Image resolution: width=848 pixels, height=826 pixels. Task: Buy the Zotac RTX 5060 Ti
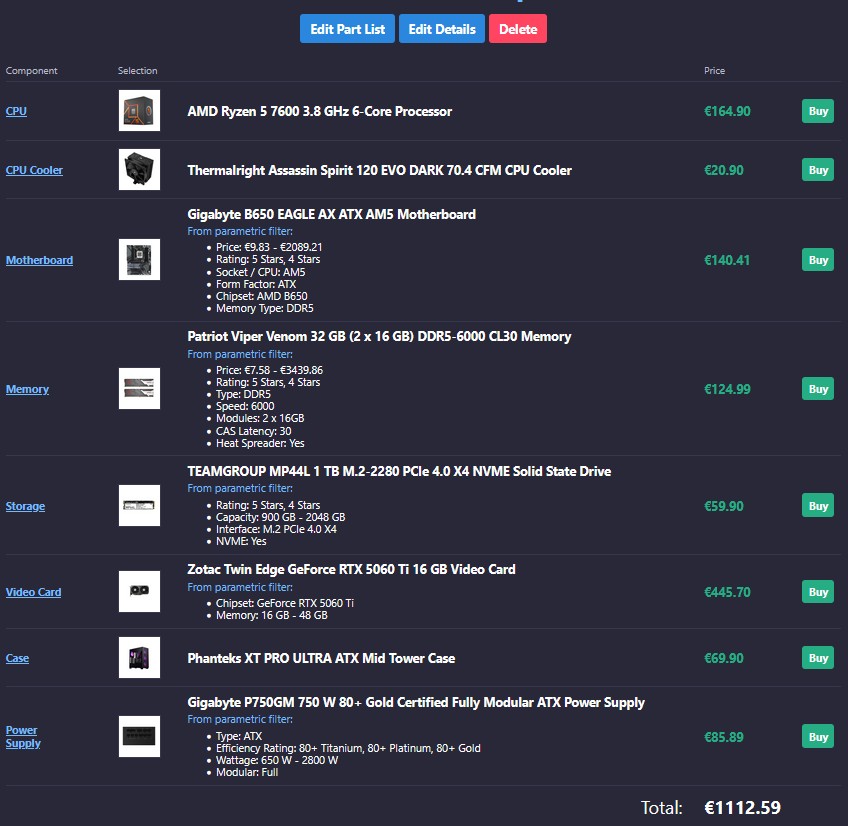(x=818, y=592)
